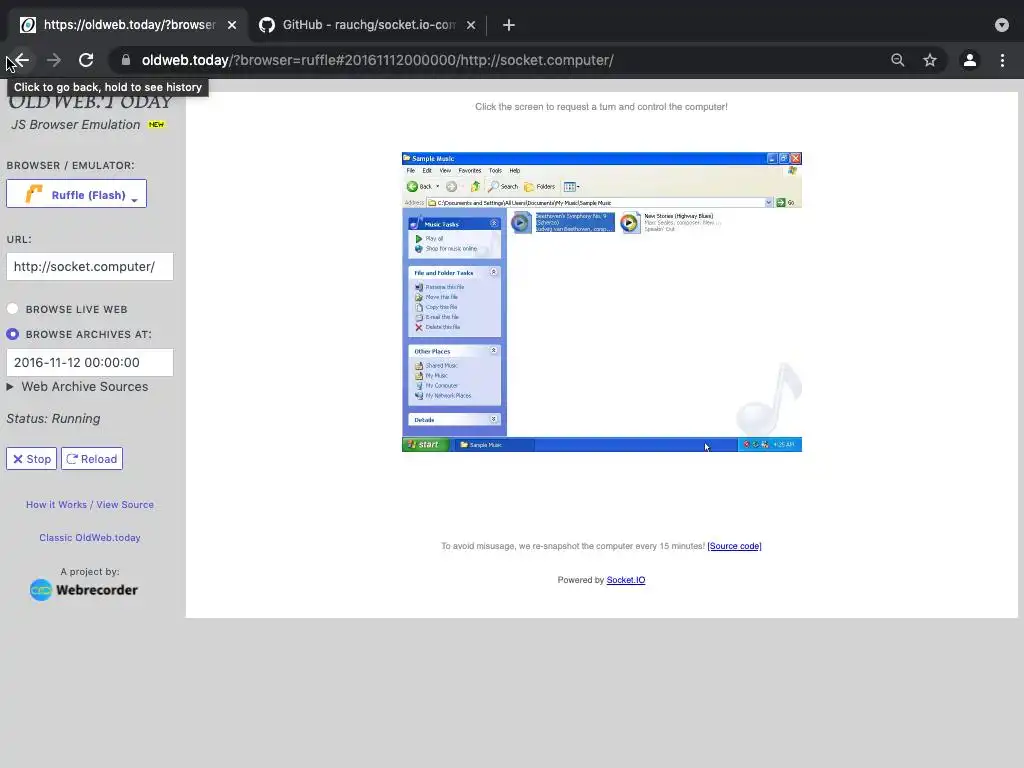Click the Webrecorder logo
The image size is (1024, 768).
pyautogui.click(x=84, y=590)
